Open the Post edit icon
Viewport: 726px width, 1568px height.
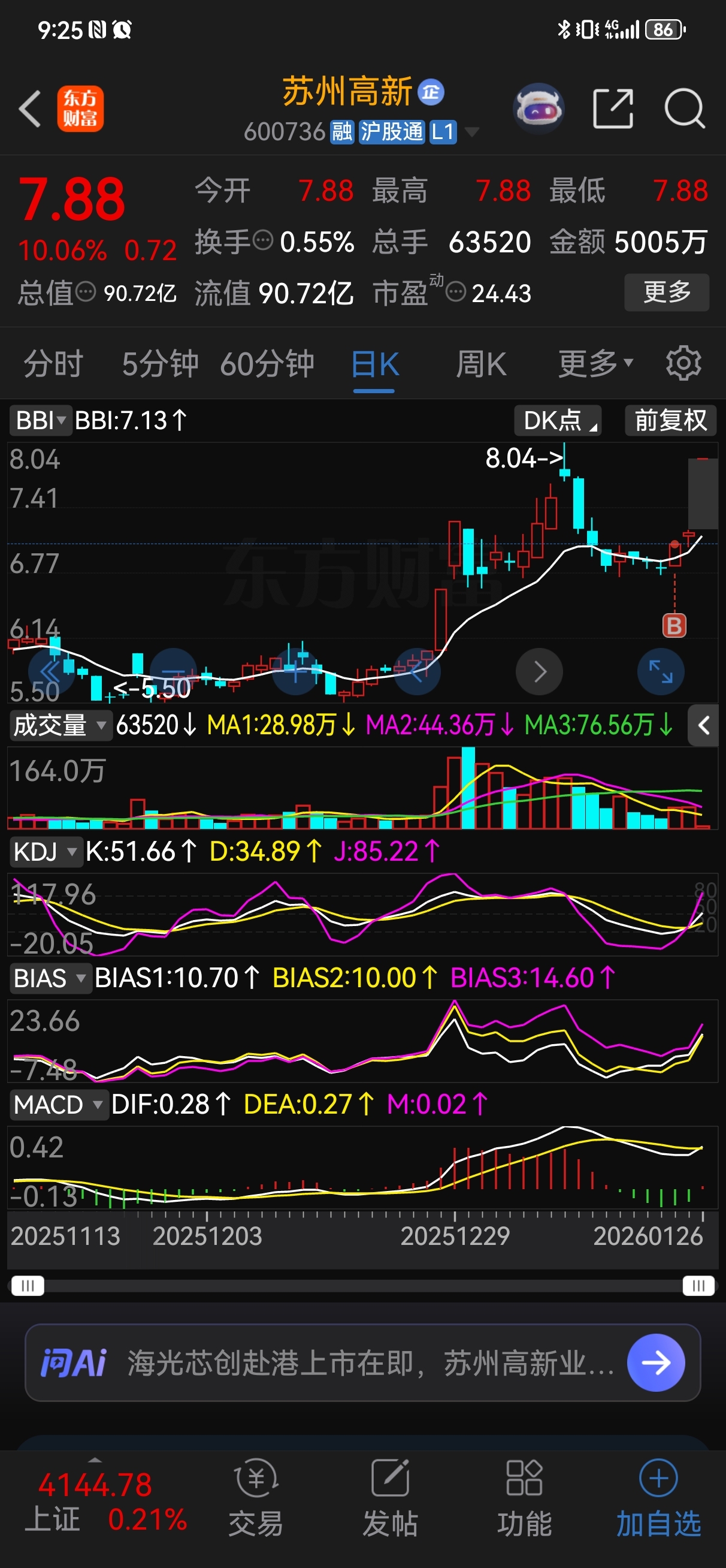pyautogui.click(x=390, y=1478)
